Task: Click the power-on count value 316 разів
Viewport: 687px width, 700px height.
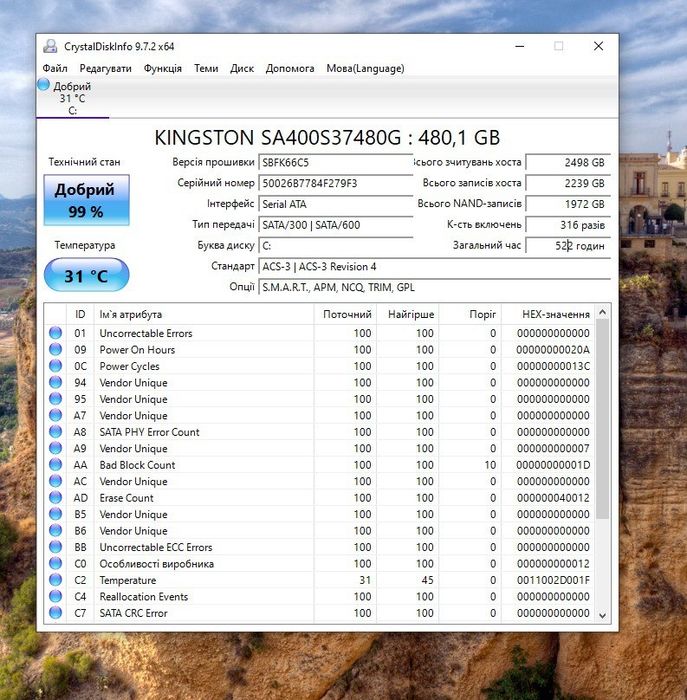Action: tap(568, 225)
